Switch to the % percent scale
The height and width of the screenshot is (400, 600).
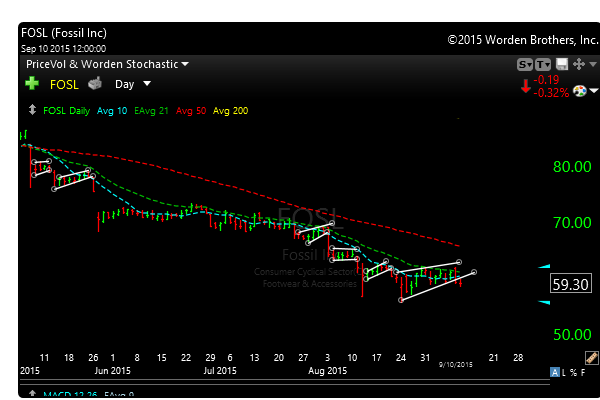point(573,372)
